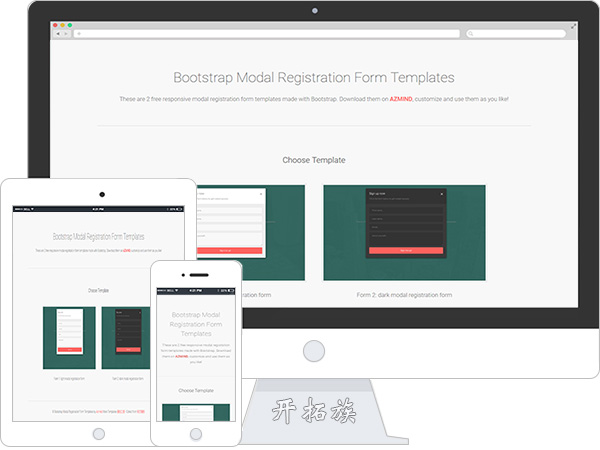The width and height of the screenshot is (600, 450).
Task: Open the dark modal form thumbnail on the monitor
Action: click(404, 233)
